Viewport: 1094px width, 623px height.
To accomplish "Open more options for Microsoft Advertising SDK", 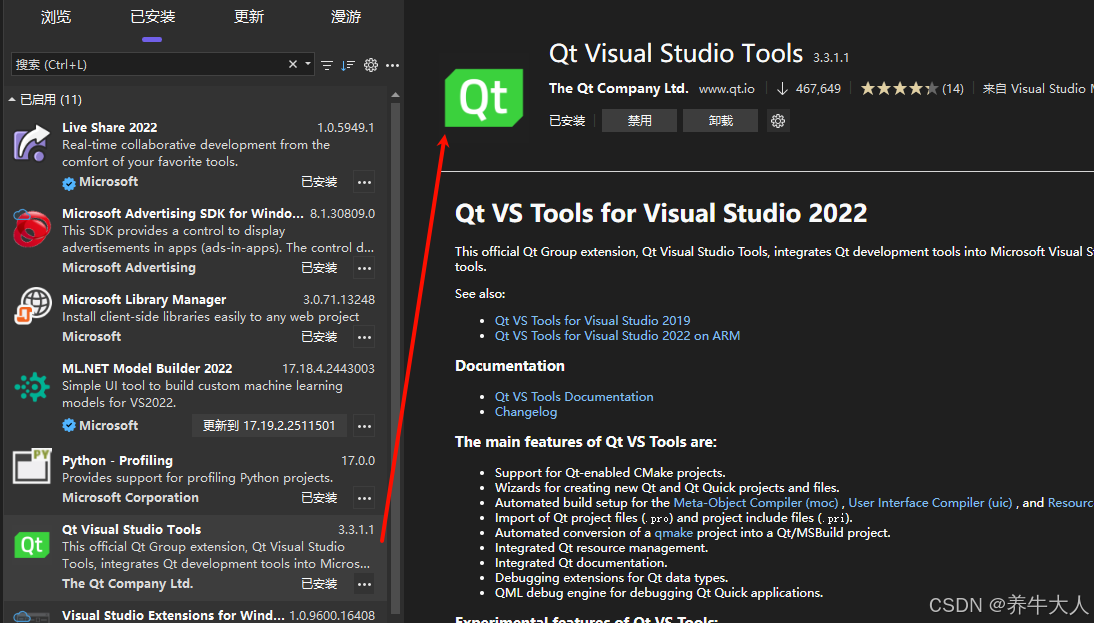I will pyautogui.click(x=364, y=268).
